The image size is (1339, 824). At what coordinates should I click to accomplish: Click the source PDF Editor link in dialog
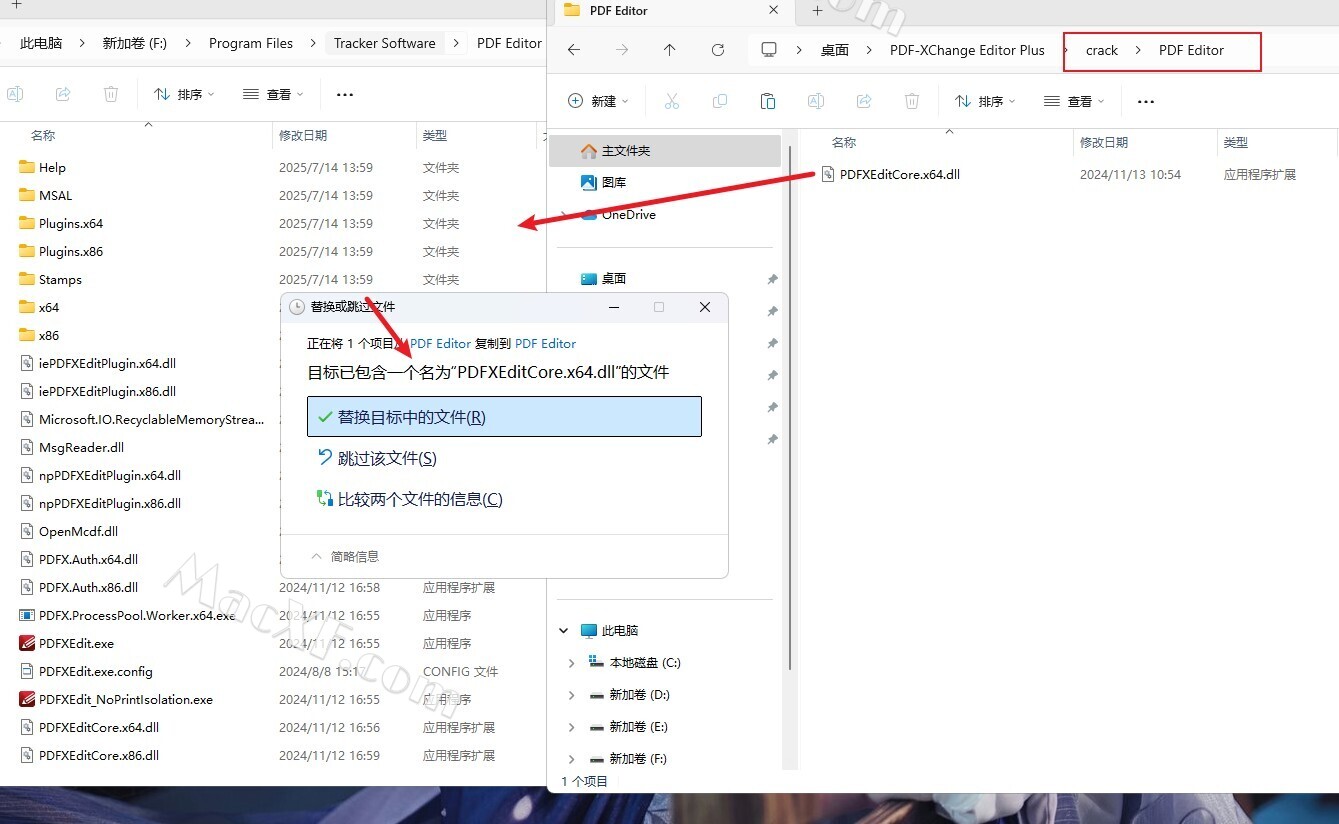click(x=440, y=343)
